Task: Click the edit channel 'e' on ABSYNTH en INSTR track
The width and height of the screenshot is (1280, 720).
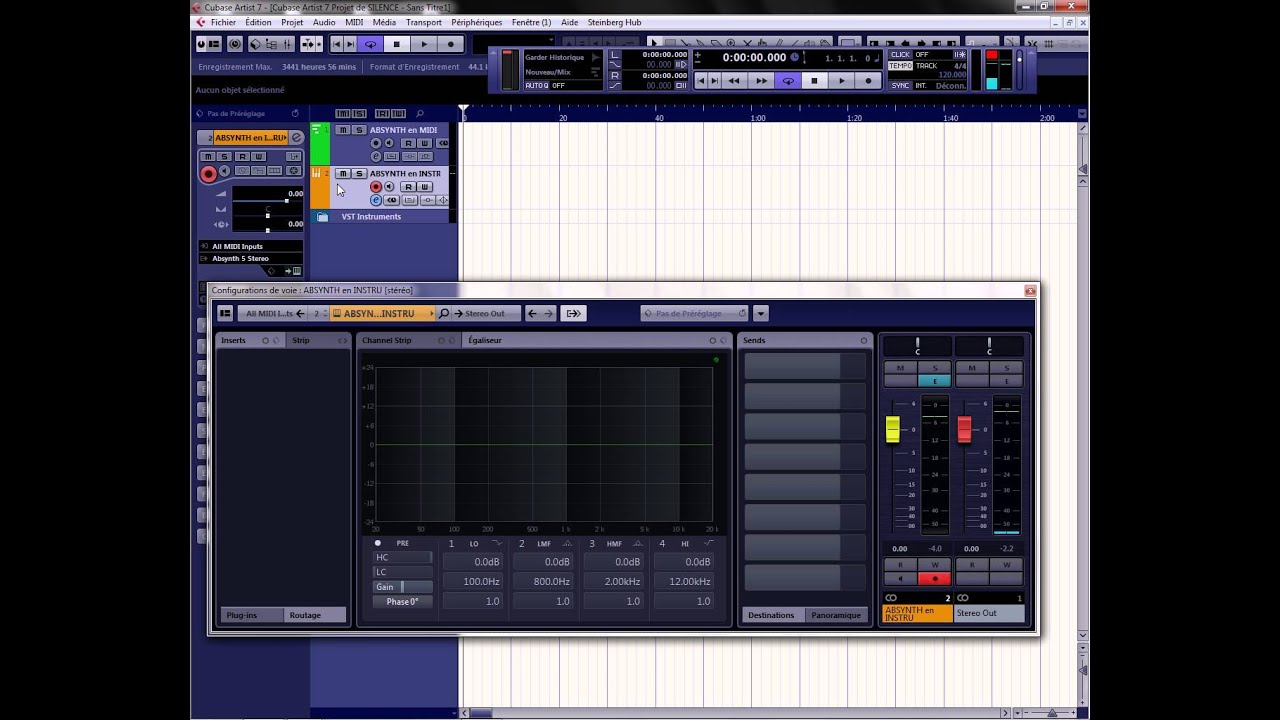Action: point(376,200)
